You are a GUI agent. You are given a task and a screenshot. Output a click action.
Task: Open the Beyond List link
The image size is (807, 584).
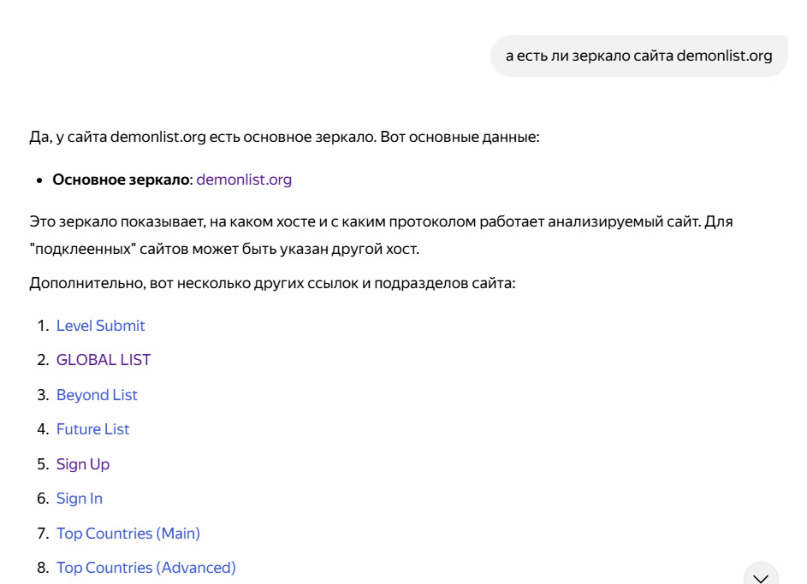(x=97, y=395)
